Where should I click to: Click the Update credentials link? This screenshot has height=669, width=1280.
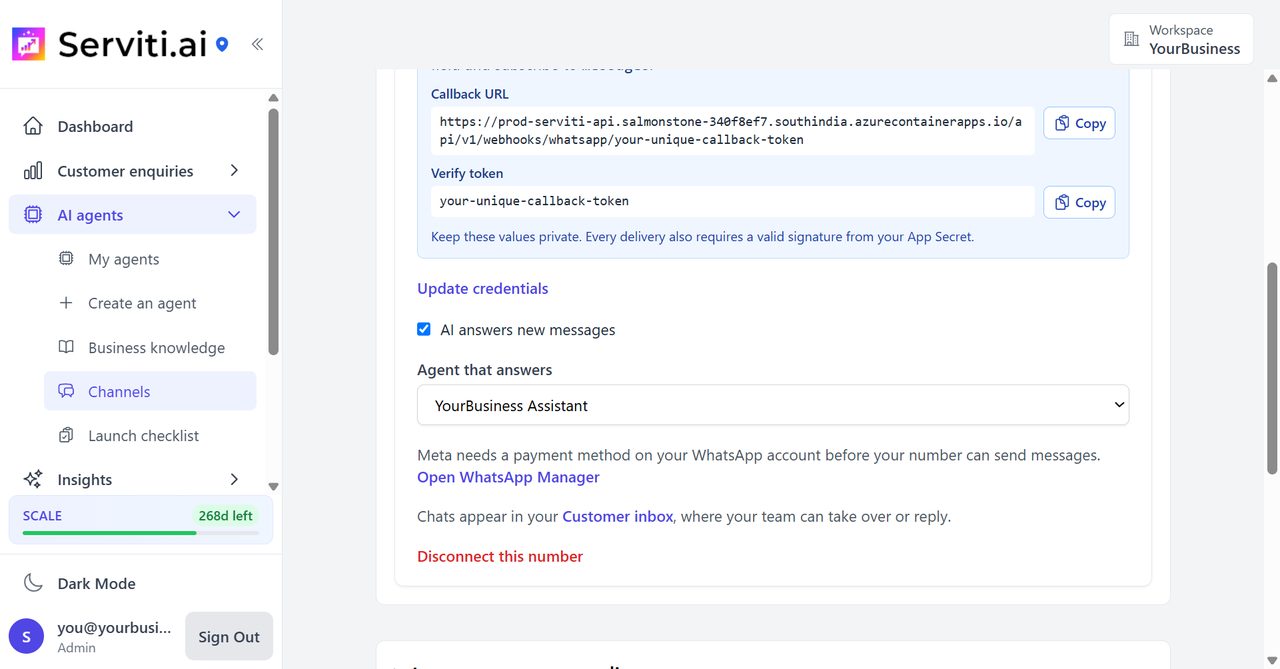coord(483,288)
